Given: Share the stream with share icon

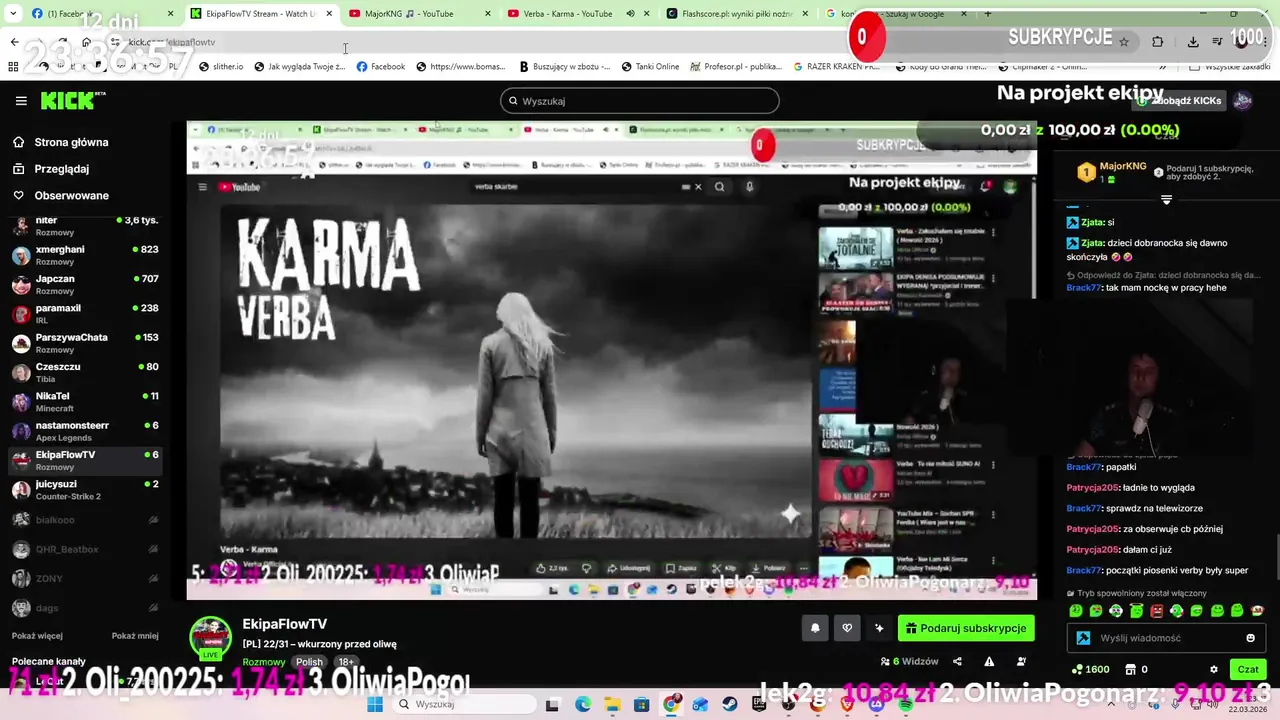Looking at the screenshot, I should coord(957,661).
